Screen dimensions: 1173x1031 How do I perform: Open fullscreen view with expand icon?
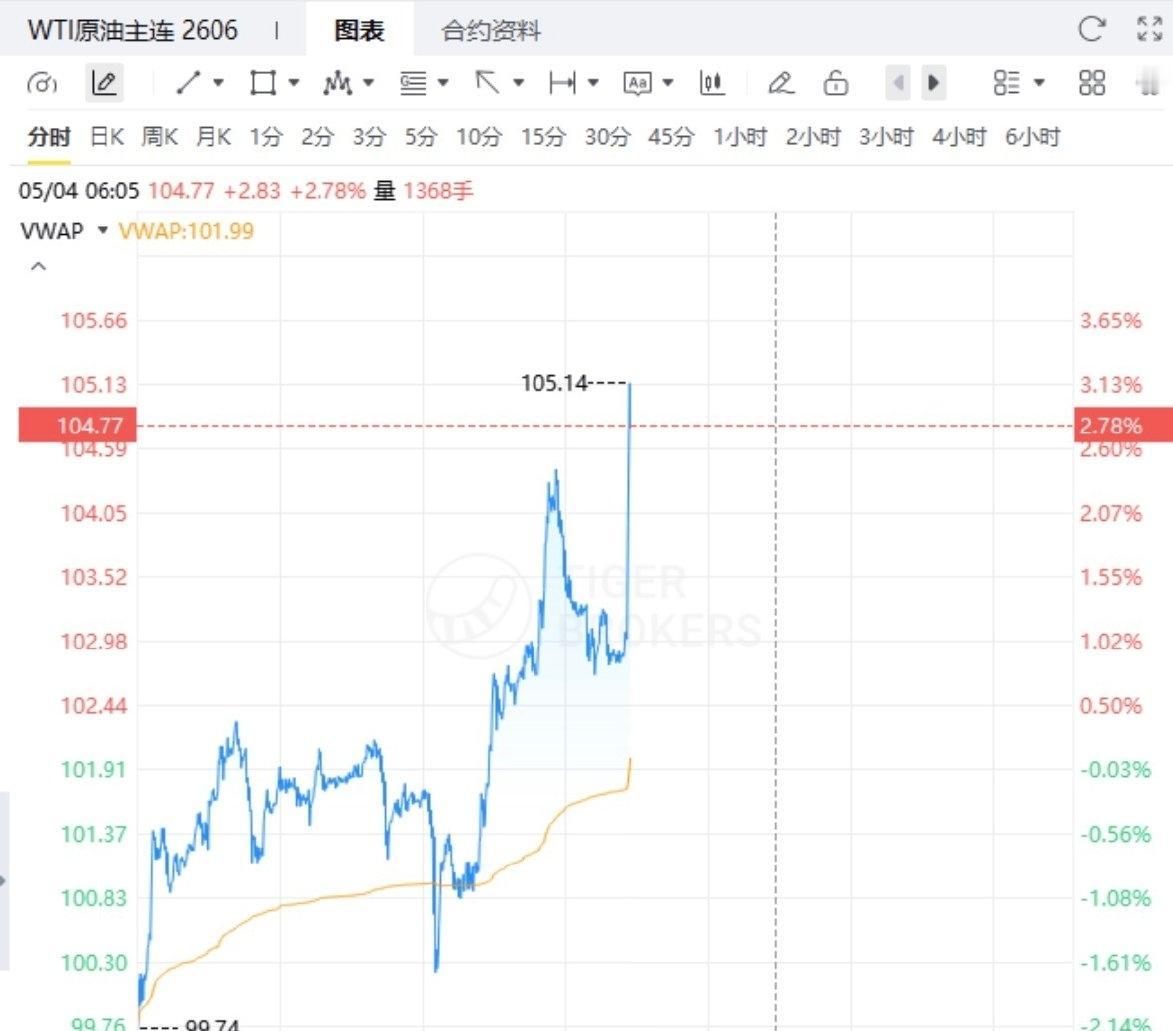(x=1149, y=28)
